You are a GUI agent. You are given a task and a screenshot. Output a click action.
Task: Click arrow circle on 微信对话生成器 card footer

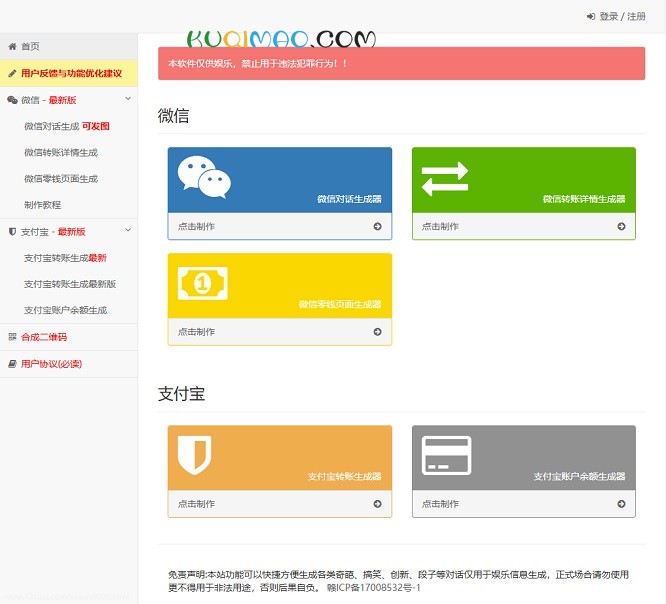coord(377,226)
